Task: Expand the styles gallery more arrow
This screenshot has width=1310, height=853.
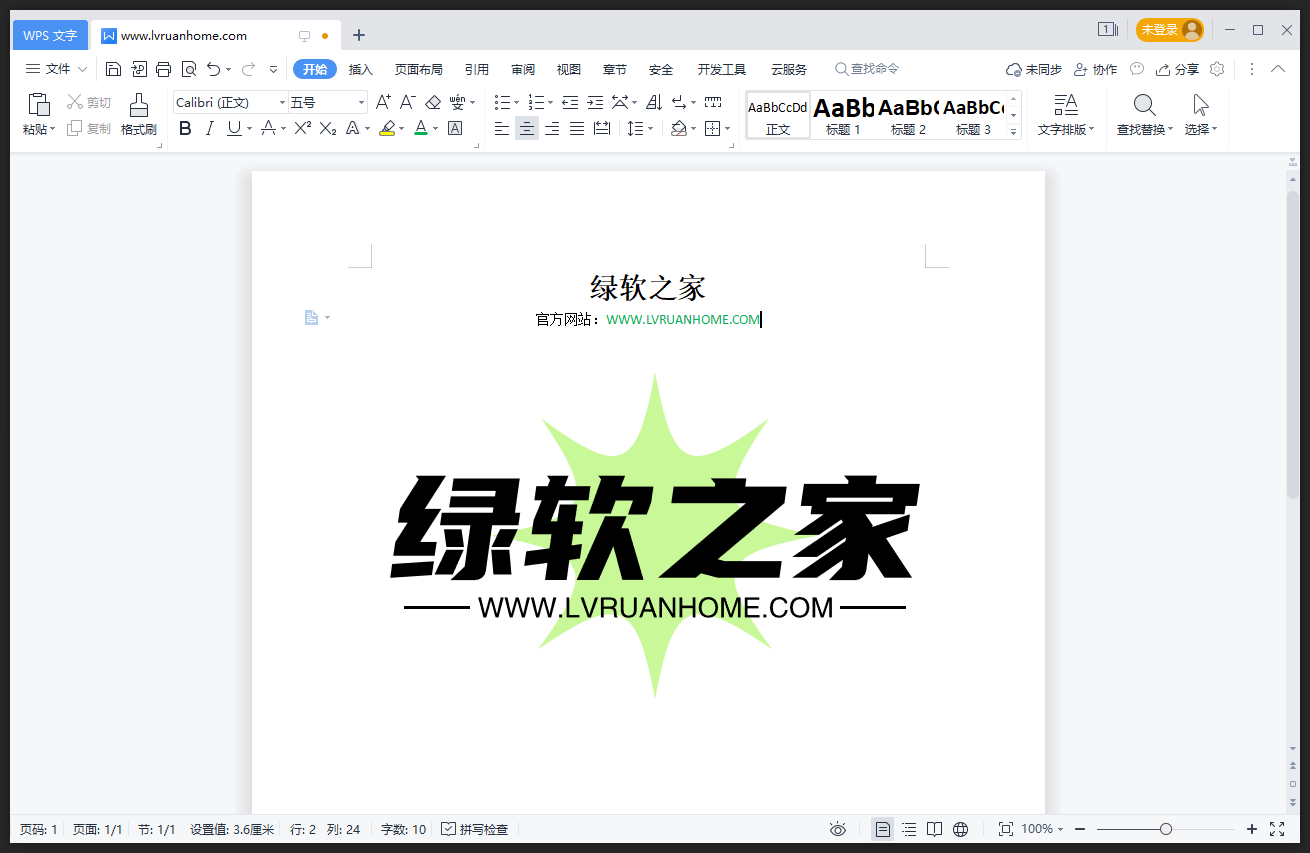Action: [1013, 131]
